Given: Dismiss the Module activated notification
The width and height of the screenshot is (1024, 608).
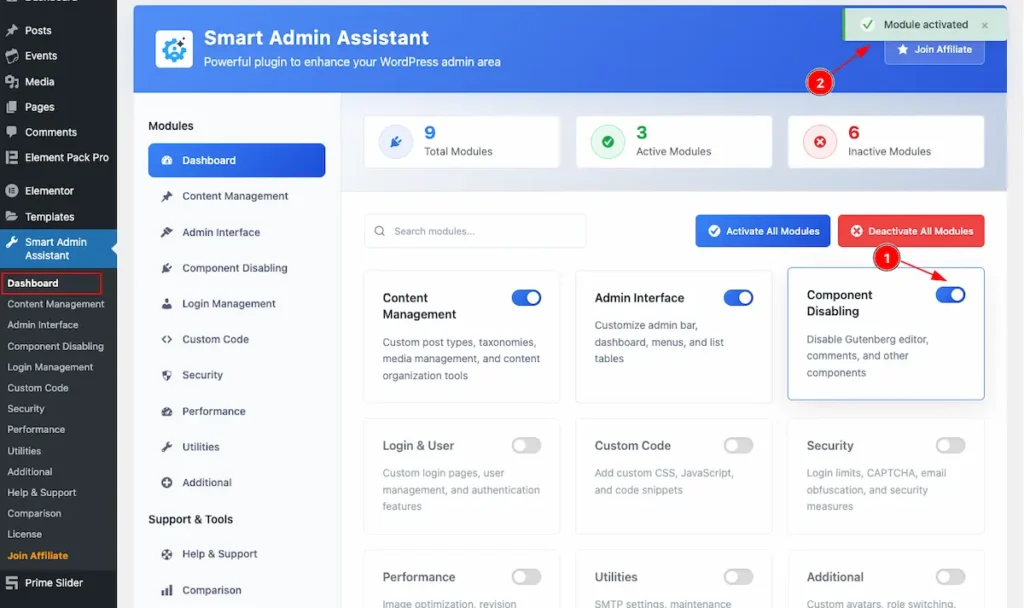Looking at the screenshot, I should click(985, 25).
